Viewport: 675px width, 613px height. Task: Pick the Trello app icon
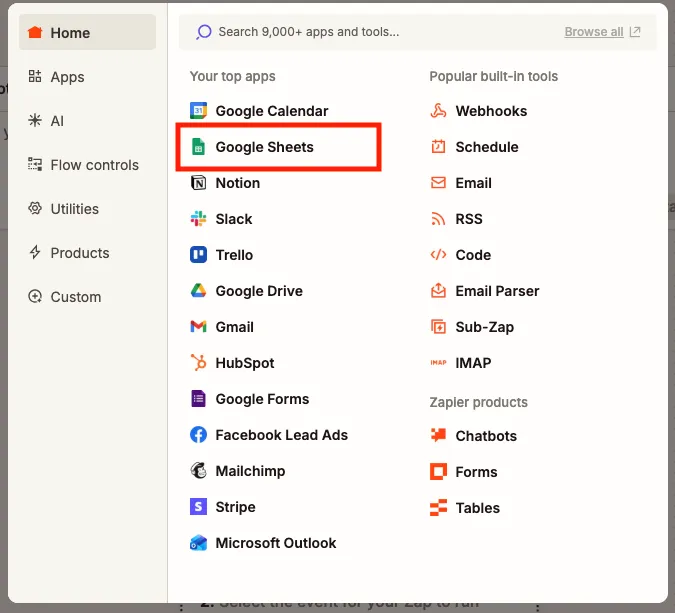point(198,255)
